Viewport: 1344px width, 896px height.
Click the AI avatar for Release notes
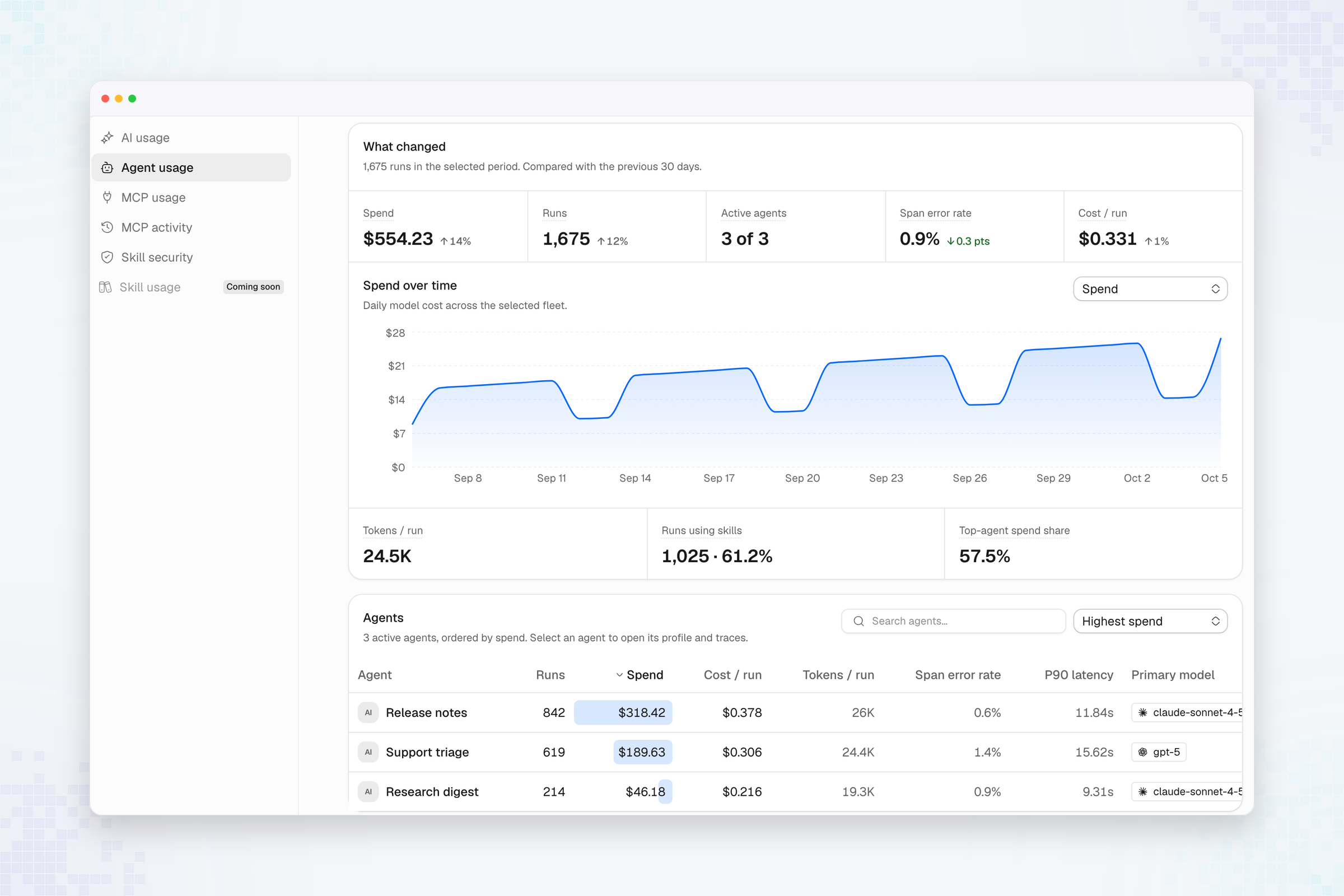(x=368, y=712)
